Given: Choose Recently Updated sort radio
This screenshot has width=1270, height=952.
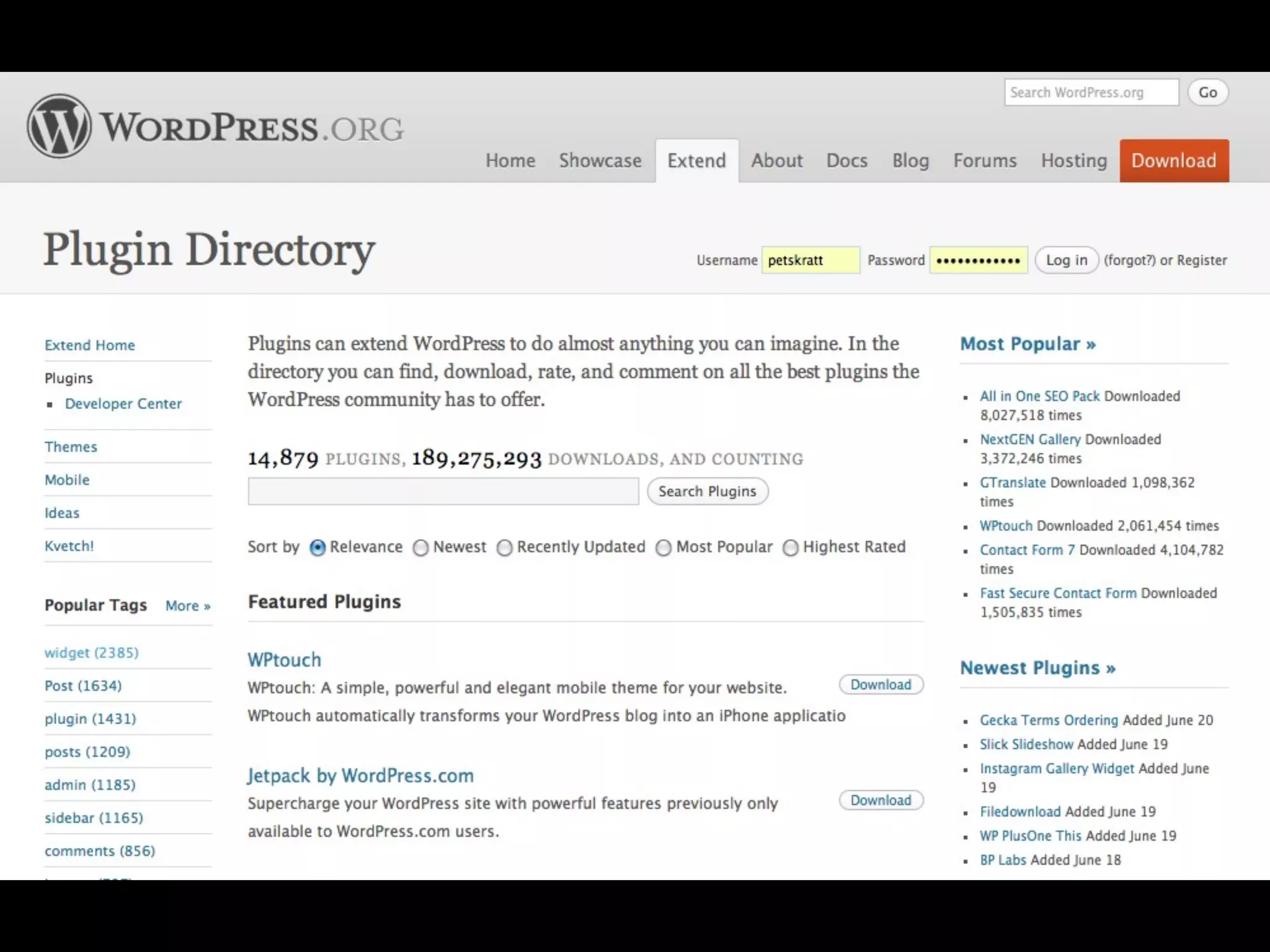Looking at the screenshot, I should pos(505,548).
